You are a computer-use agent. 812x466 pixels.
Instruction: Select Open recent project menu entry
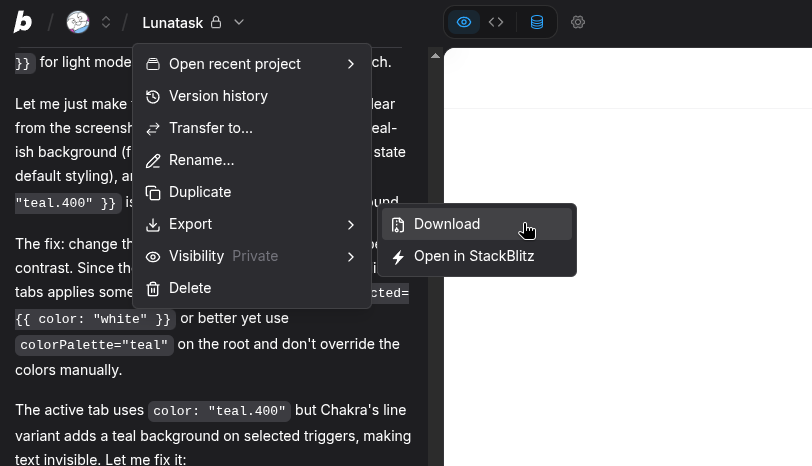click(x=252, y=64)
